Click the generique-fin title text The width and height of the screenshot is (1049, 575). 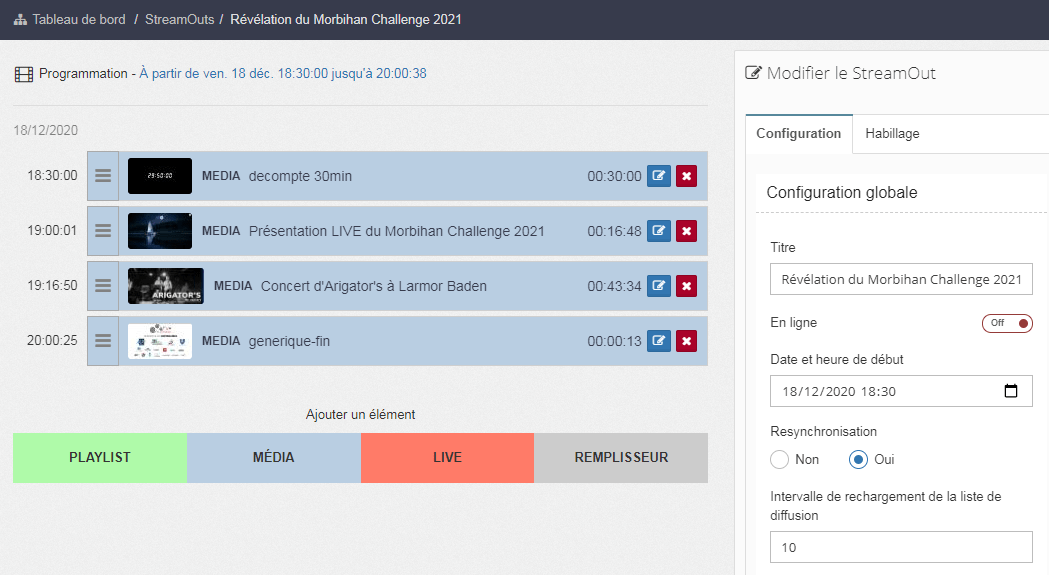pyautogui.click(x=289, y=341)
